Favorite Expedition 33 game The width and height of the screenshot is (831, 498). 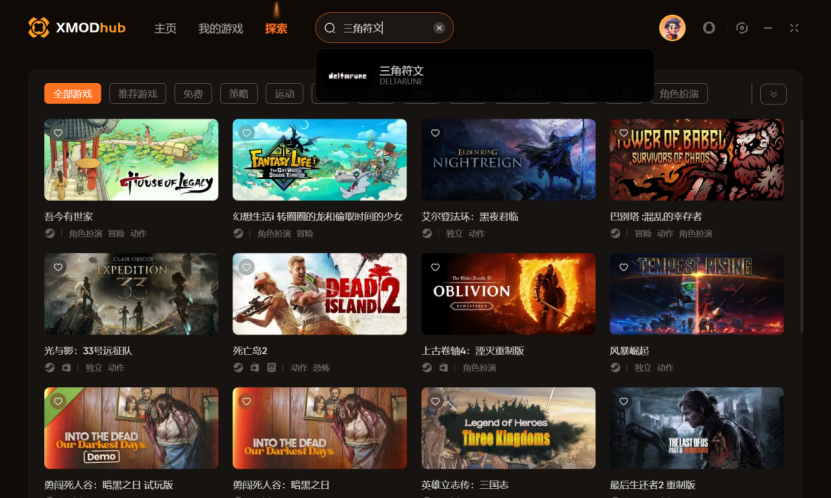pos(58,267)
